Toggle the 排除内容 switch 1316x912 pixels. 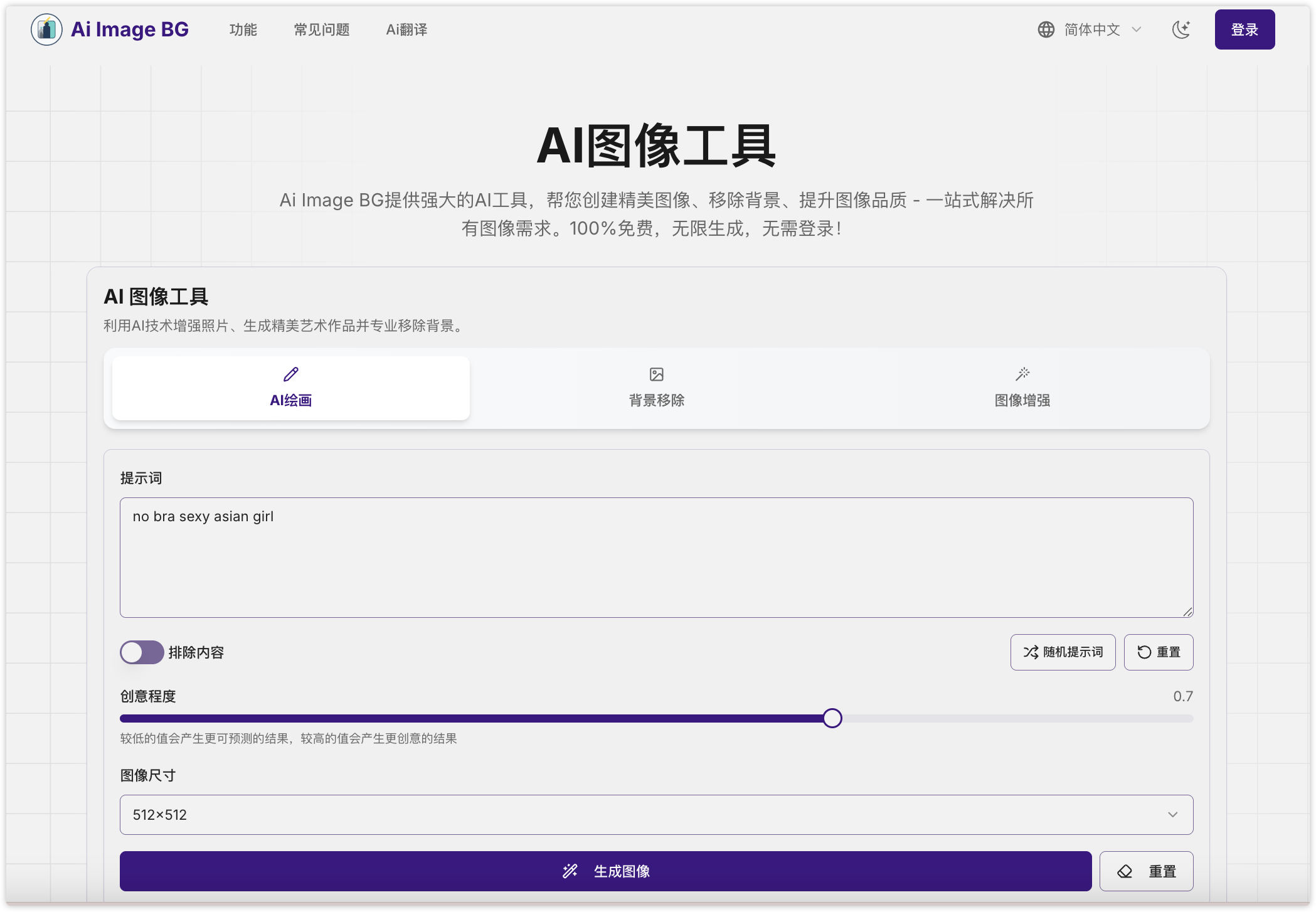(x=142, y=652)
